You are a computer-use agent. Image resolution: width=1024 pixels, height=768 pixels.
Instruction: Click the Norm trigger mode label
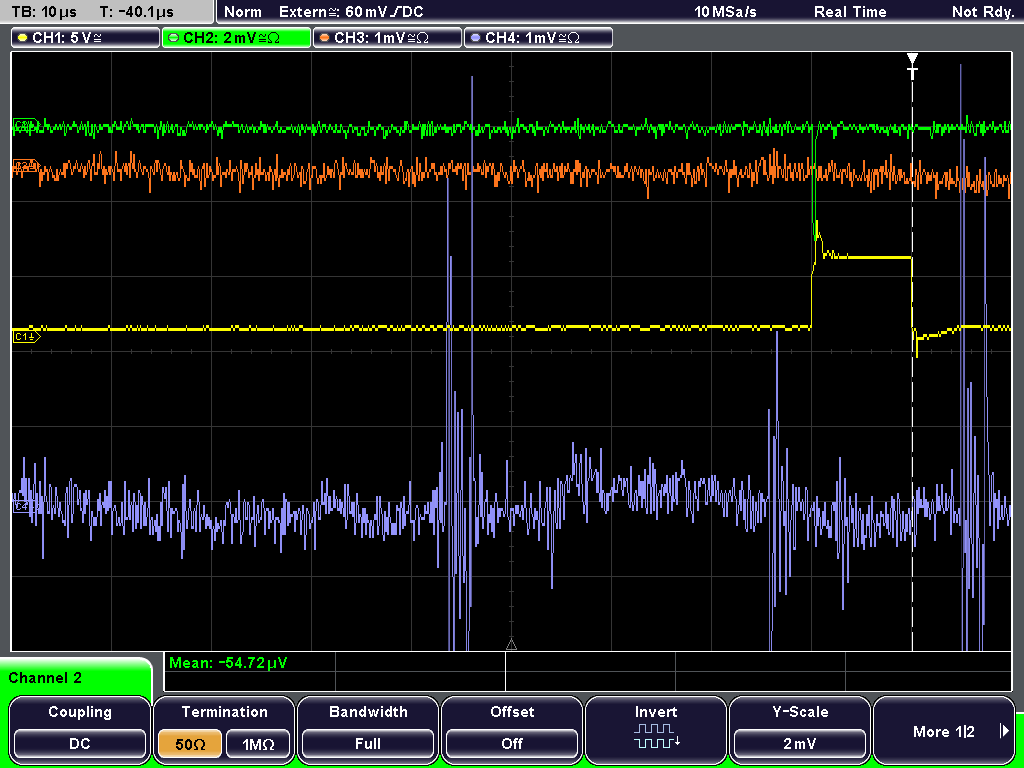tap(243, 12)
